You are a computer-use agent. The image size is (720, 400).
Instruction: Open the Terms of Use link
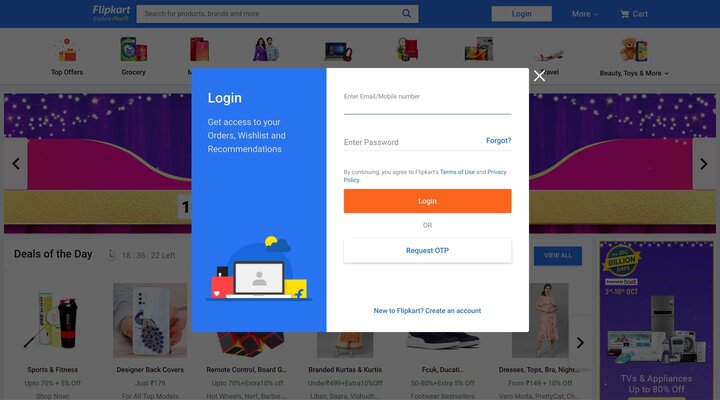[x=457, y=172]
